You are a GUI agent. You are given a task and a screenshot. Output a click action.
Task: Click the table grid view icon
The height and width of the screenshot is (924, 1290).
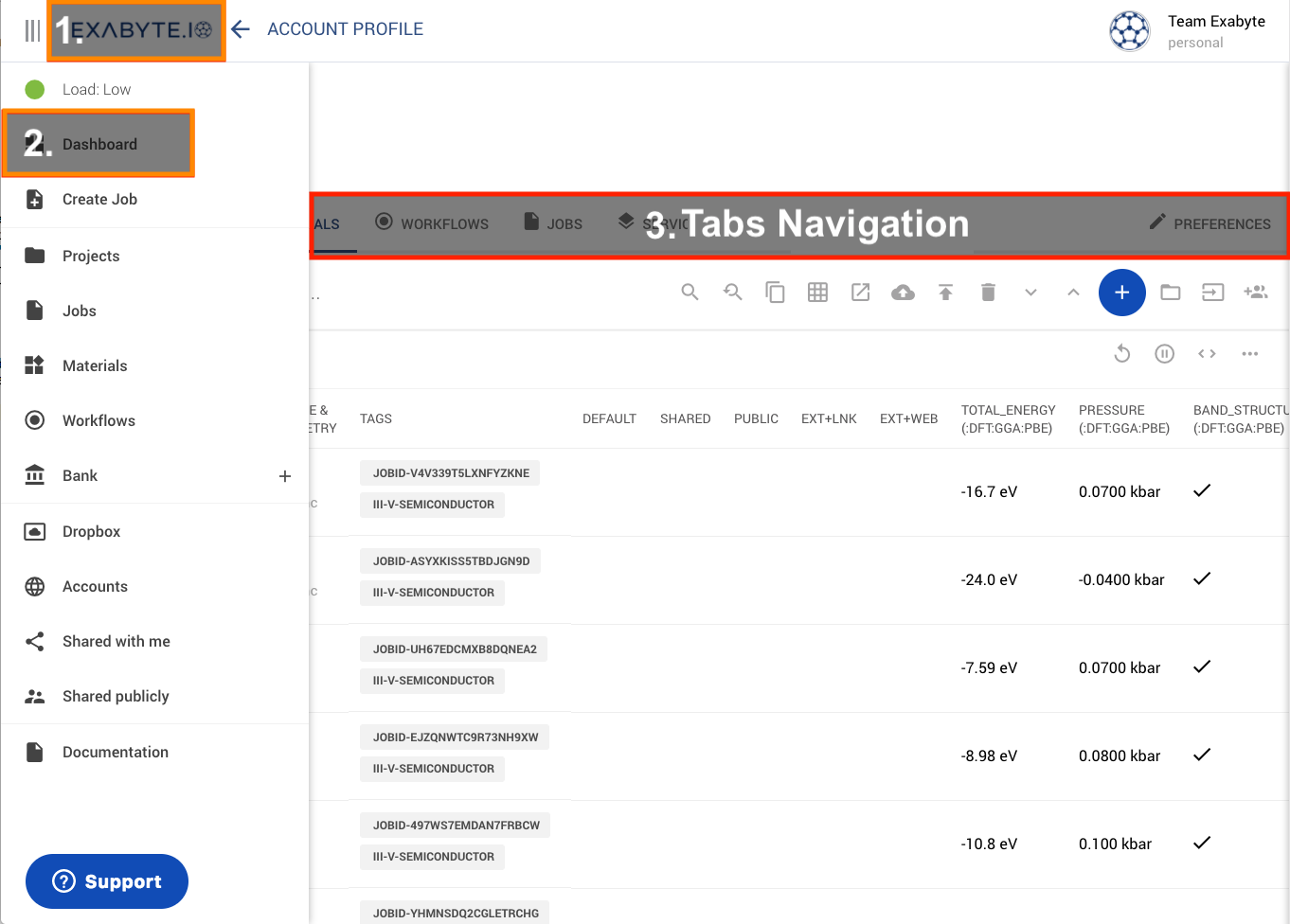click(x=817, y=293)
